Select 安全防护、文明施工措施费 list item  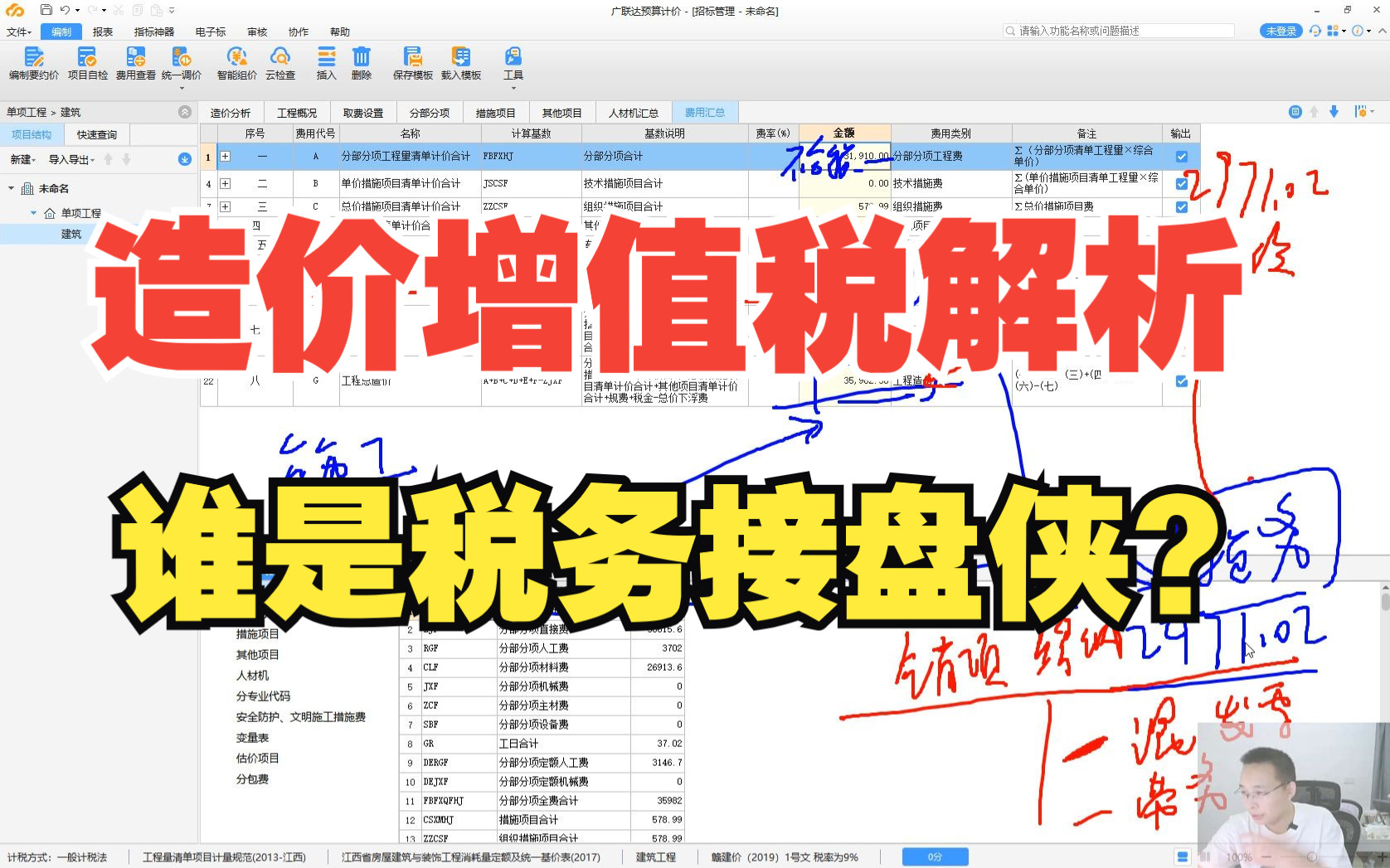(x=301, y=716)
